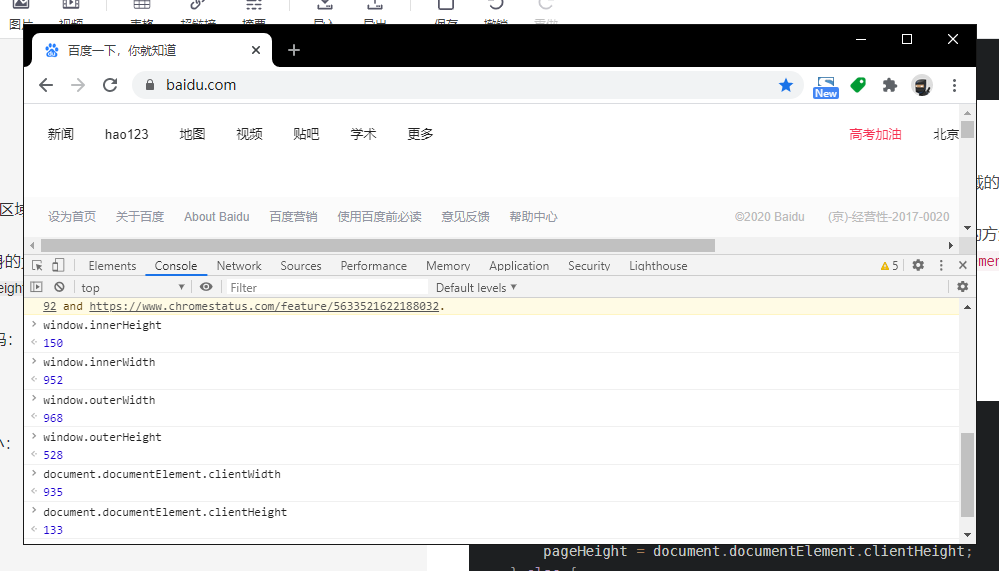Reload the baidu.com page

click(110, 85)
